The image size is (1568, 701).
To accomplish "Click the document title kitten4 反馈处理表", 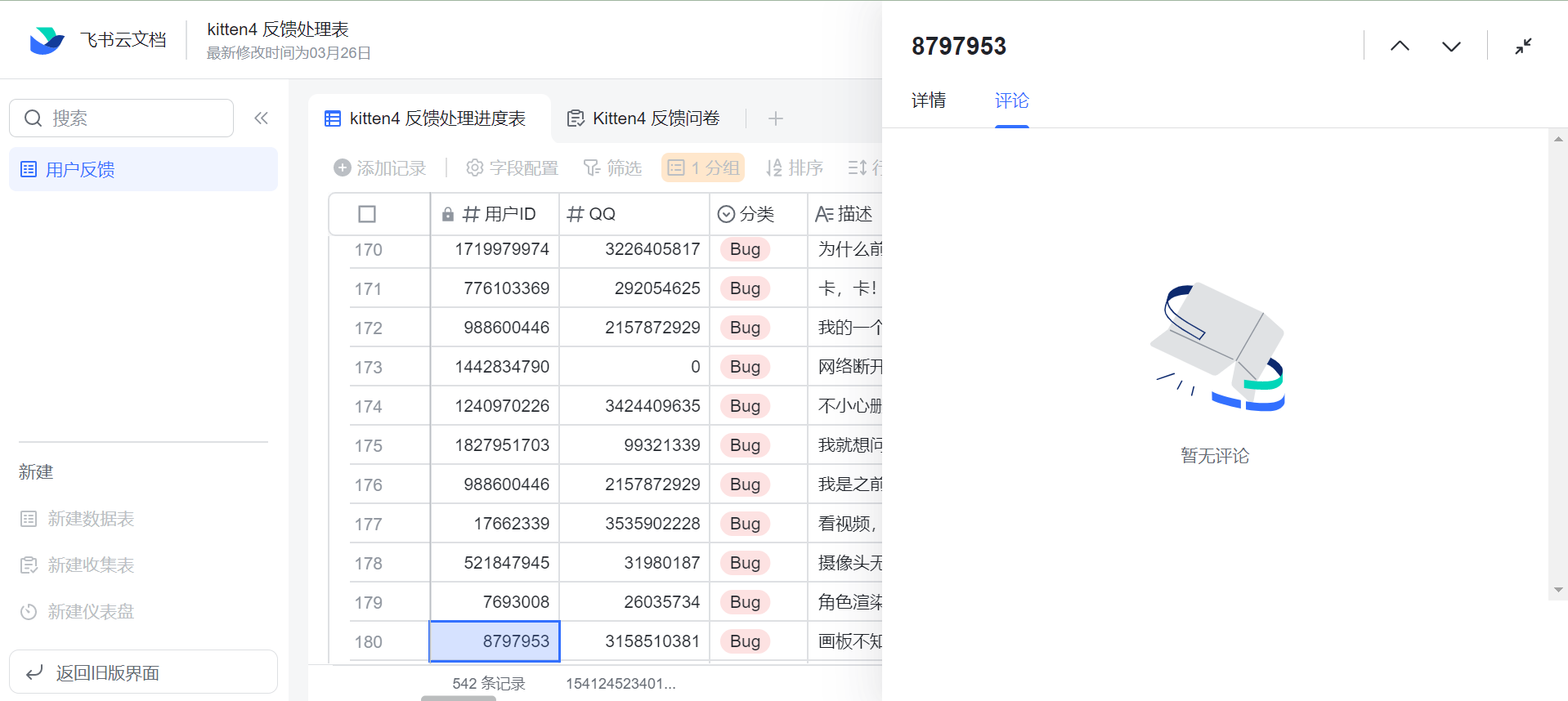I will click(x=278, y=29).
